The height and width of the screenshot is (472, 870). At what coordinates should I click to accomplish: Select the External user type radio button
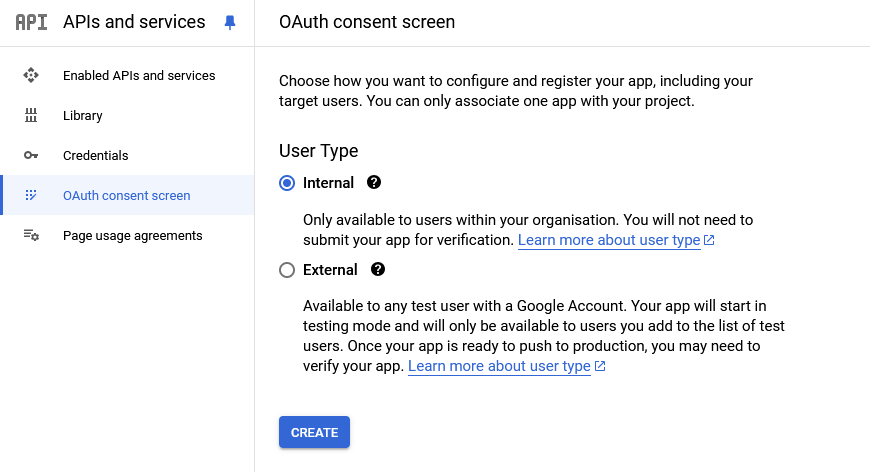(288, 270)
